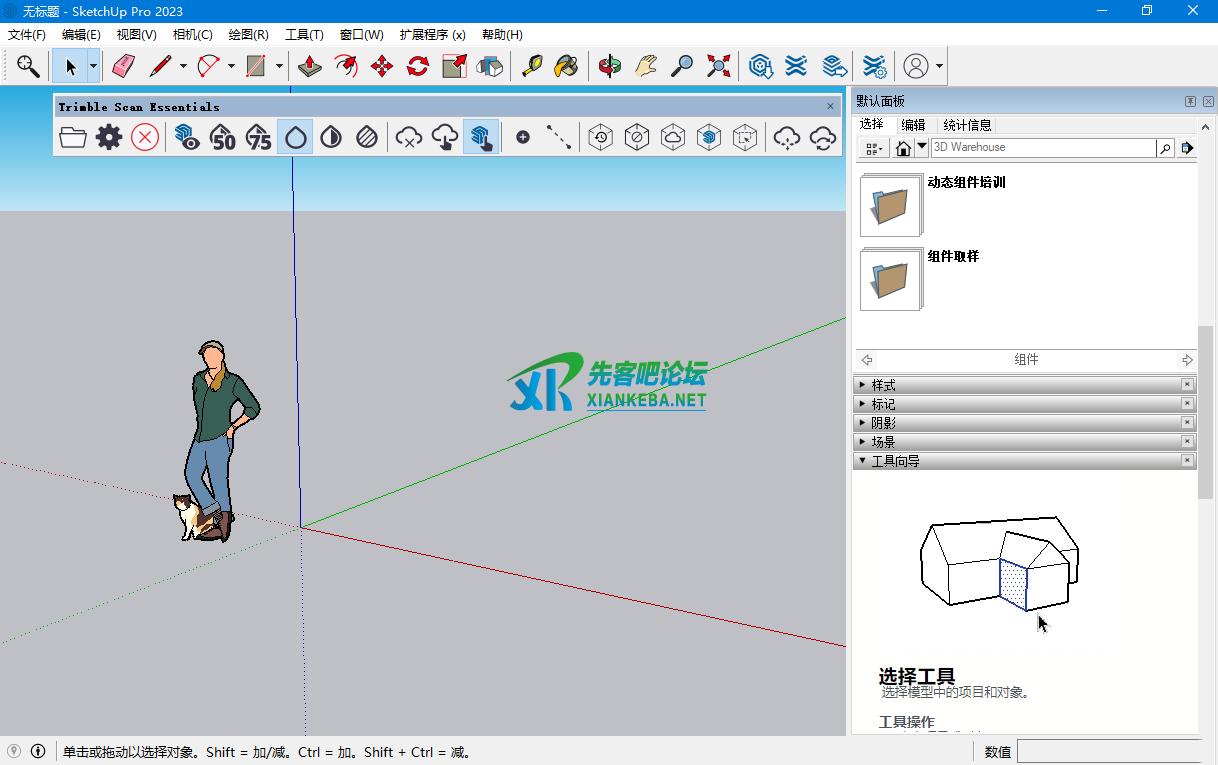
Task: Switch to the 统计信息 tab
Action: [967, 125]
